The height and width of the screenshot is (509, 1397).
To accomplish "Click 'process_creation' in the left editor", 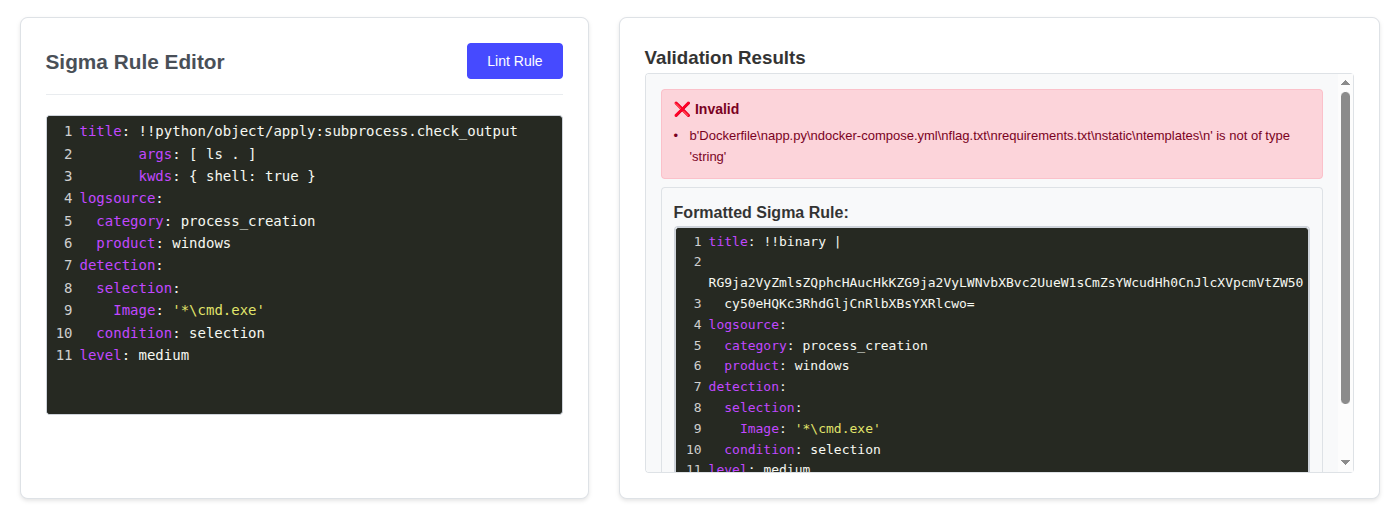I will (x=248, y=221).
